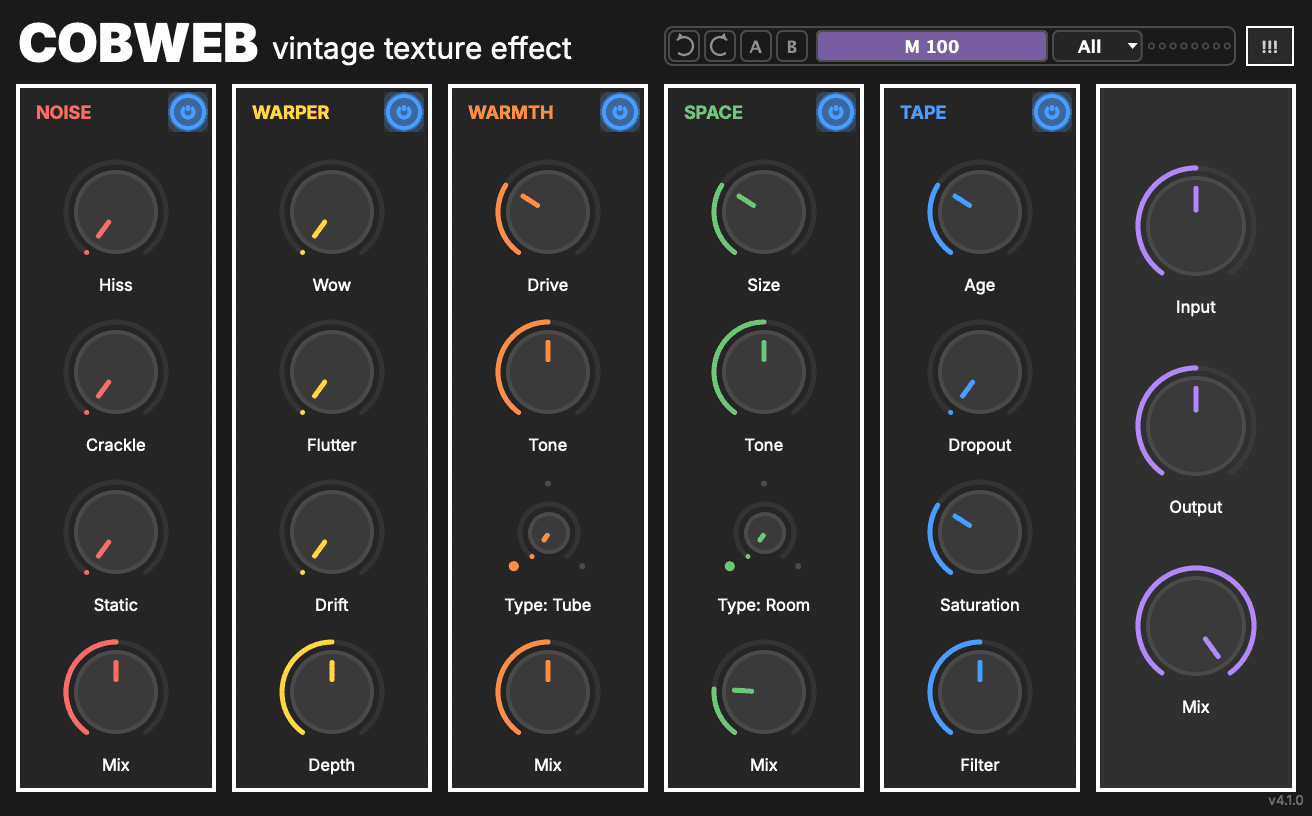Click the Hiss knob
This screenshot has width=1312, height=816.
click(116, 212)
